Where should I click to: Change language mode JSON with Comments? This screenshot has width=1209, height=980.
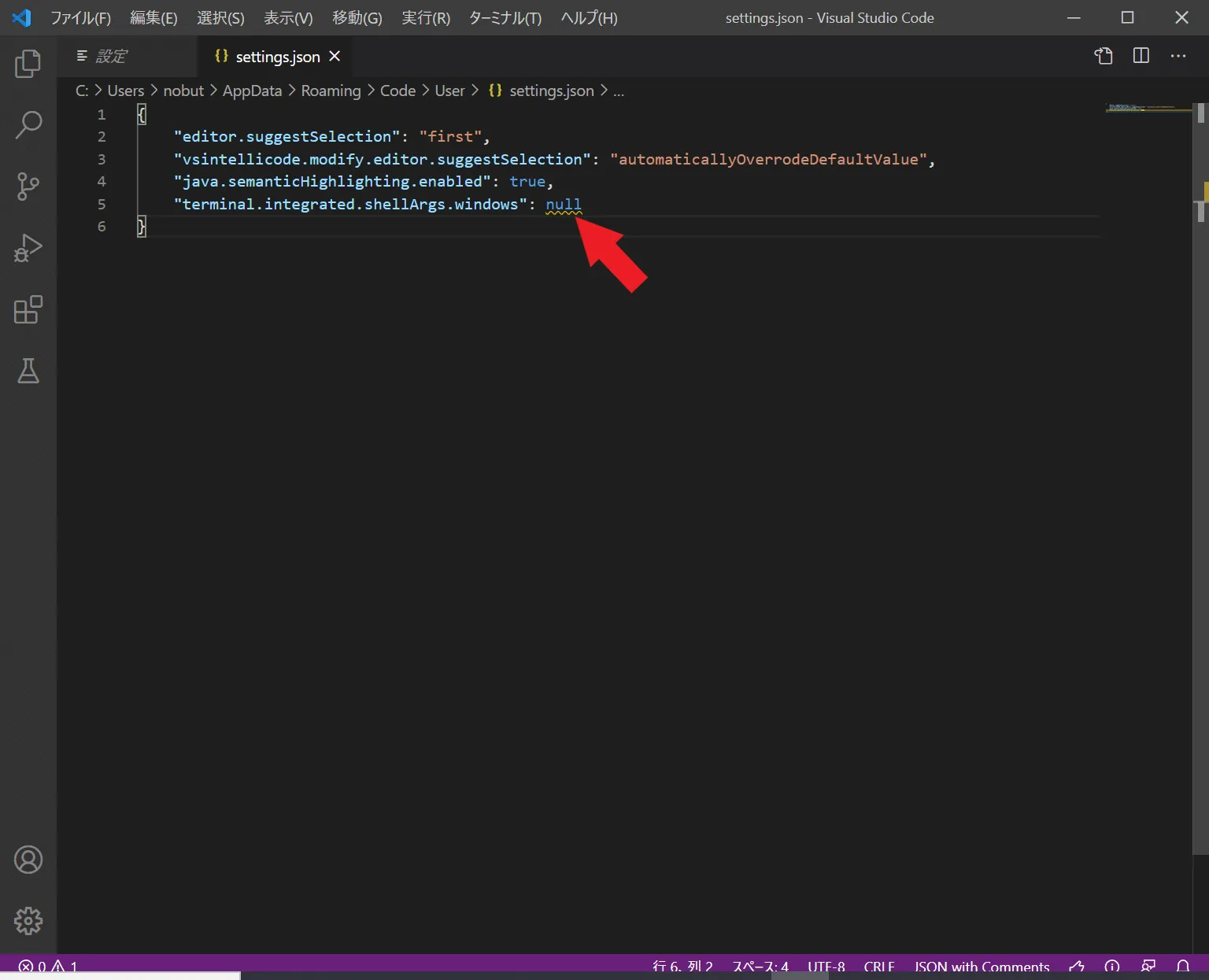982,967
